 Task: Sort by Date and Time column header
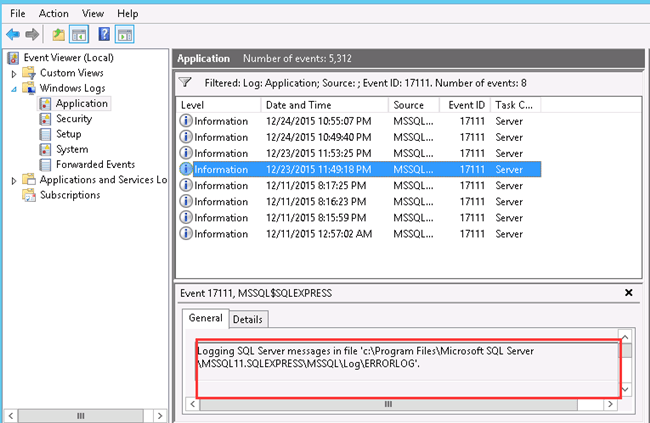325,105
